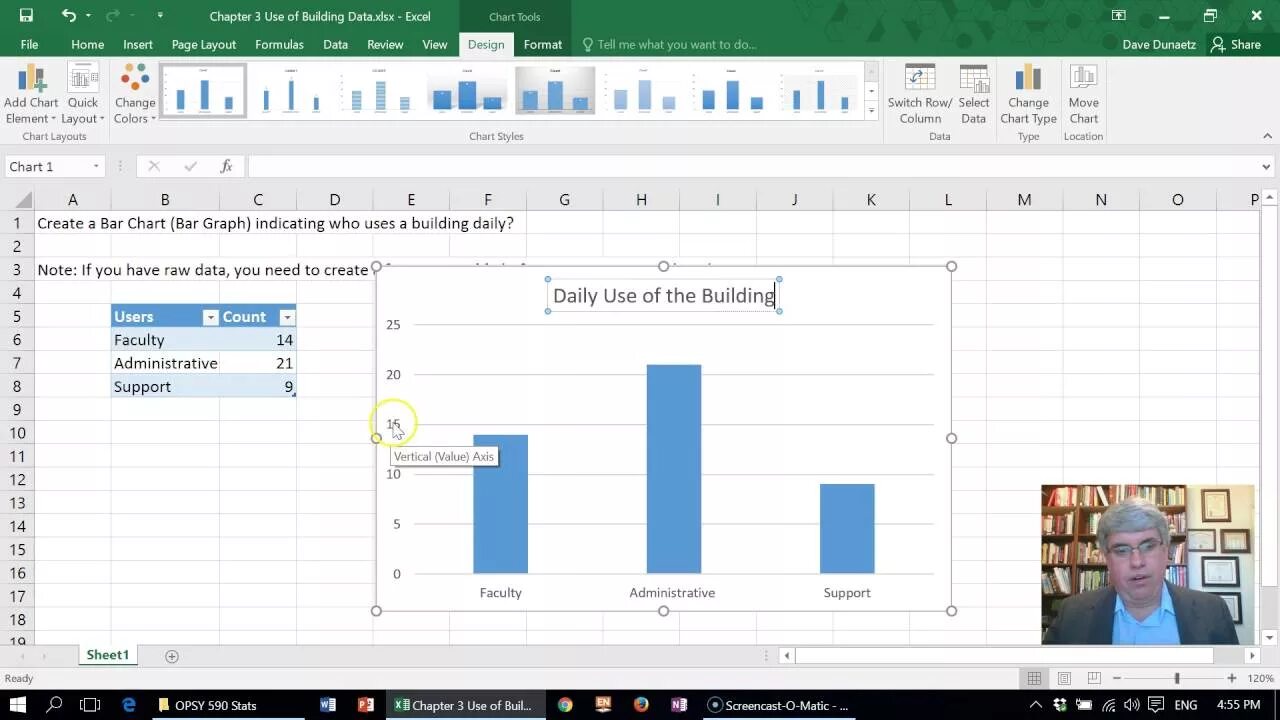Click Switch Row/Column icon
The height and width of the screenshot is (720, 1280).
(x=920, y=96)
